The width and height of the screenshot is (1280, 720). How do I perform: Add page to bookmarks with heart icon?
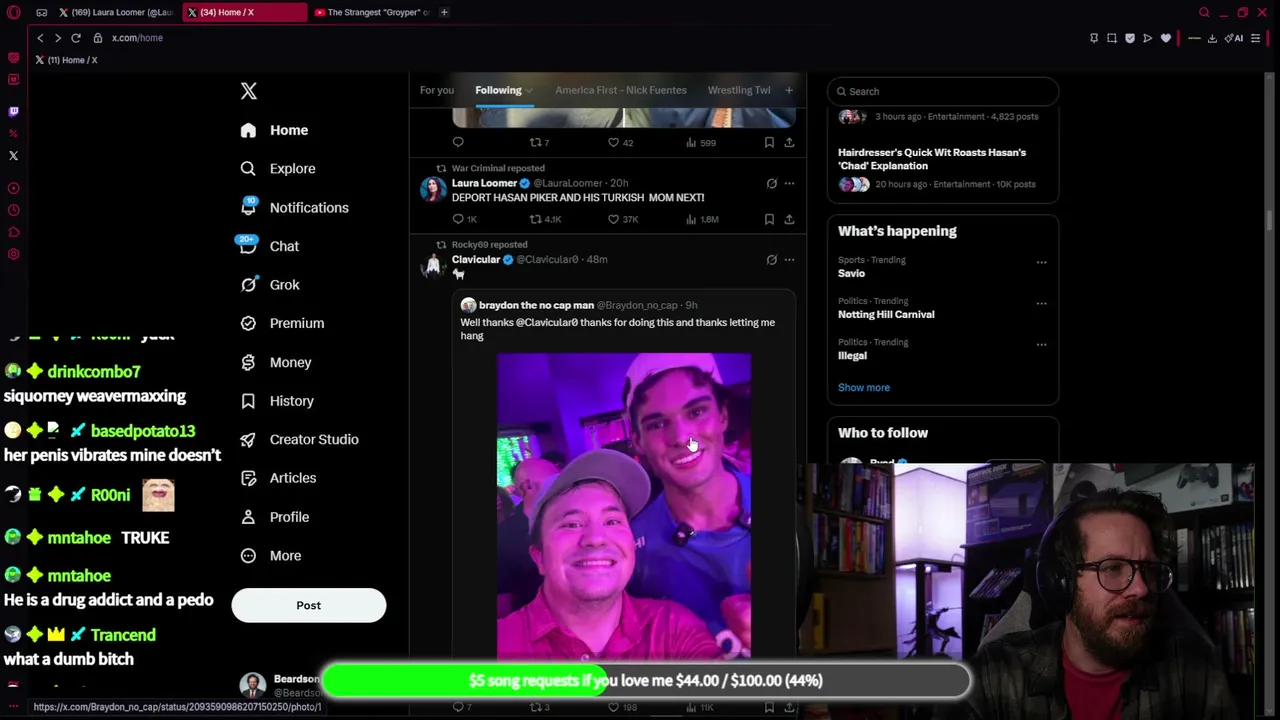click(x=1166, y=38)
